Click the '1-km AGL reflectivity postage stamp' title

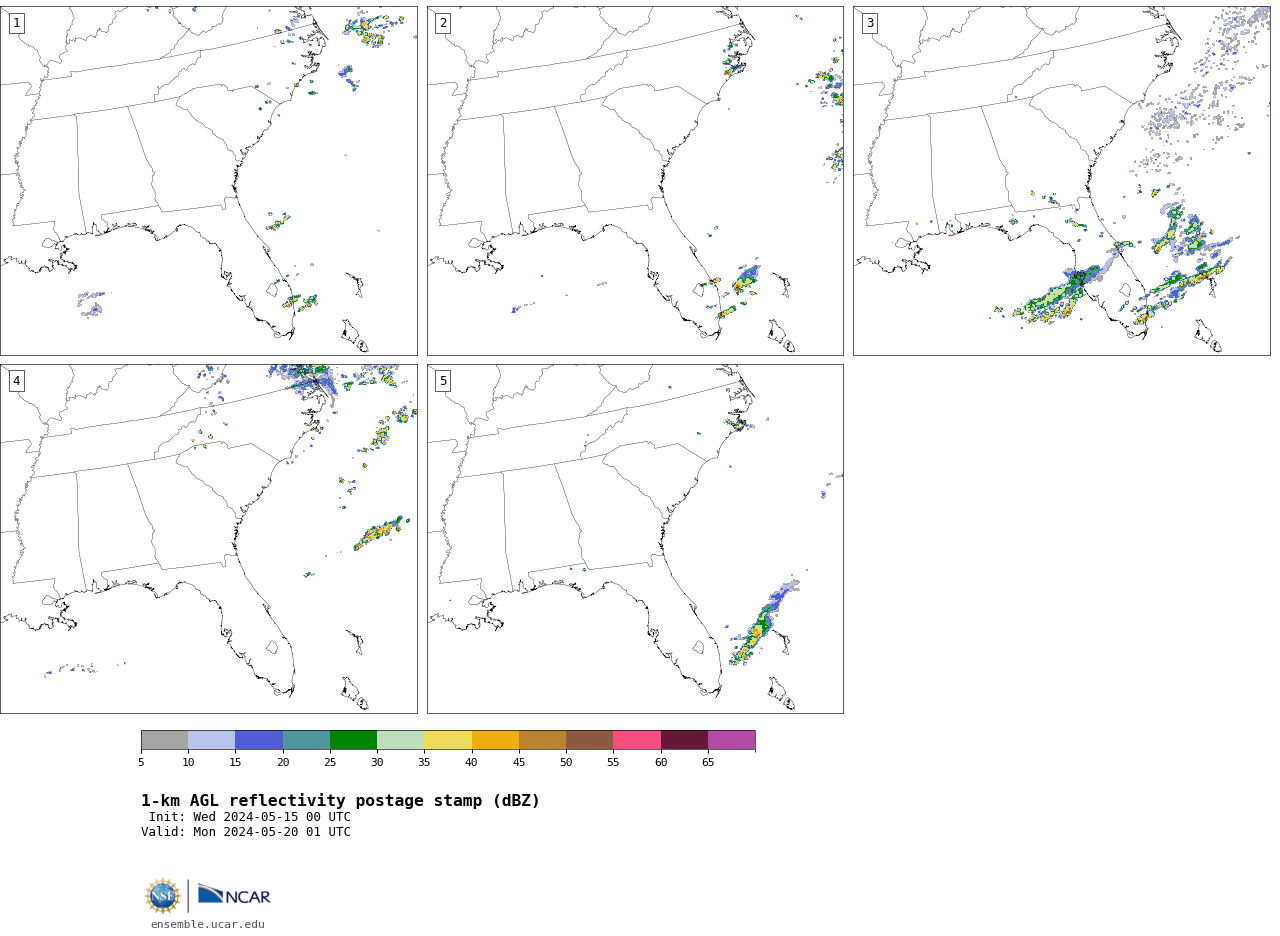click(x=340, y=801)
